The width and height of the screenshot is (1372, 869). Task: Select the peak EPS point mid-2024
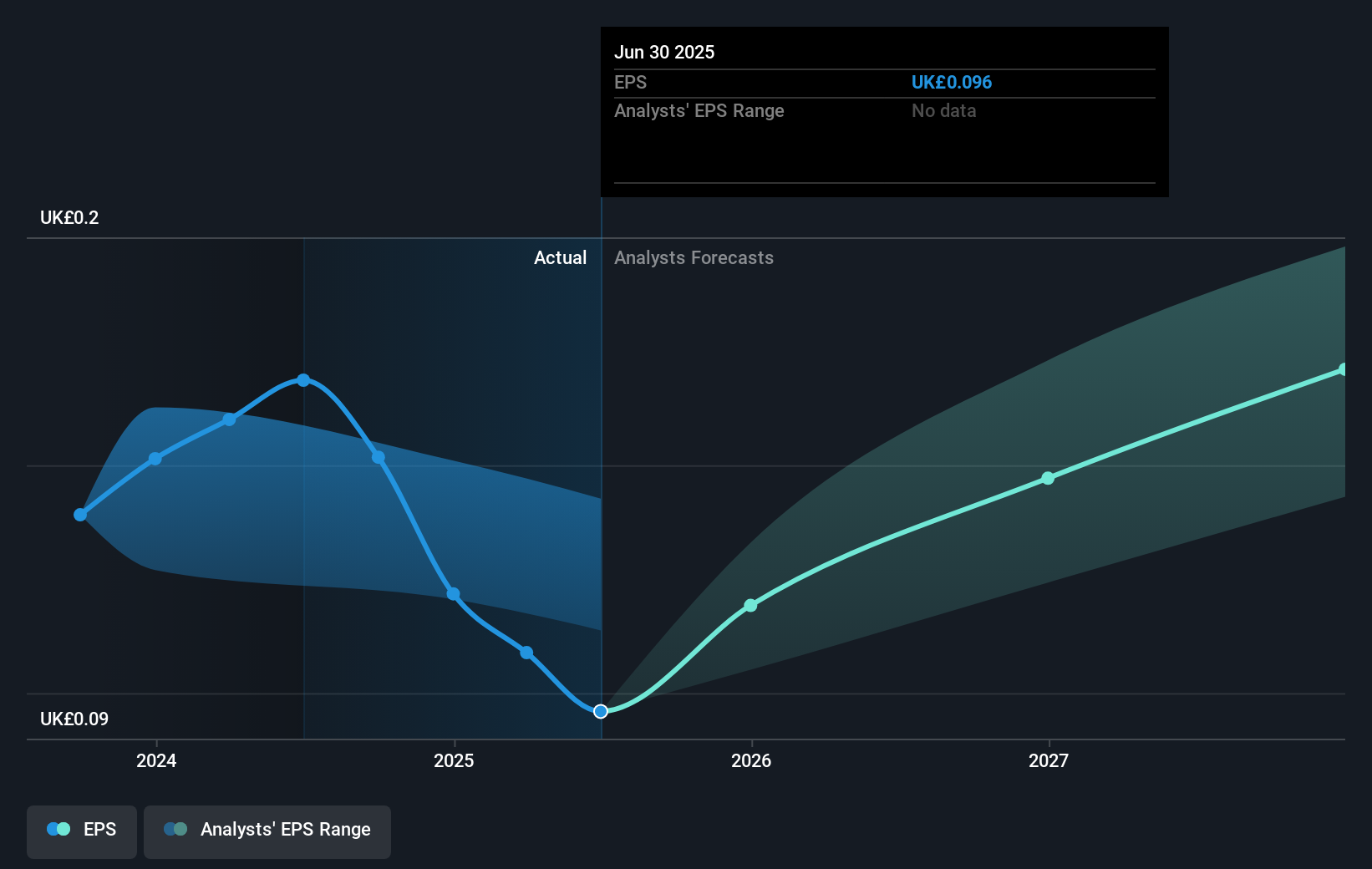pyautogui.click(x=304, y=380)
